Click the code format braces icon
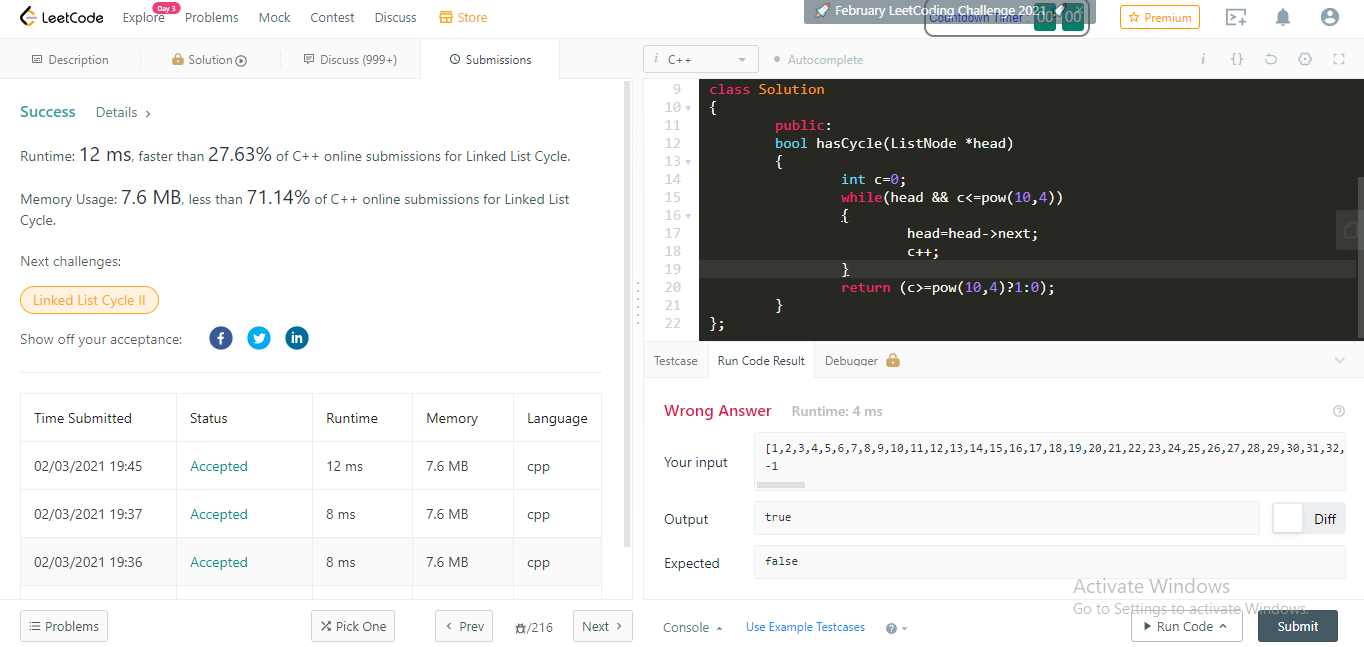Viewport: 1364px width, 647px height. (x=1237, y=60)
